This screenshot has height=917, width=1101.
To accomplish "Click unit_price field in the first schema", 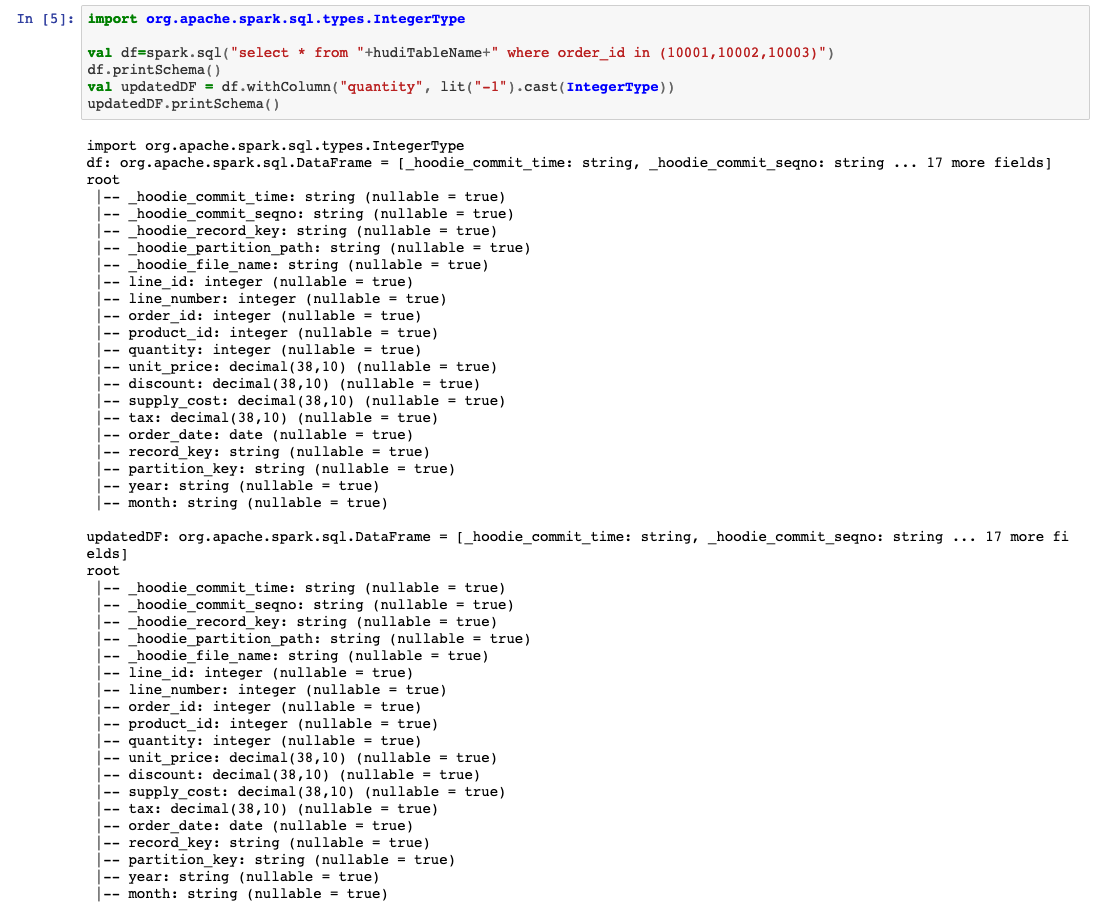I will tap(175, 367).
